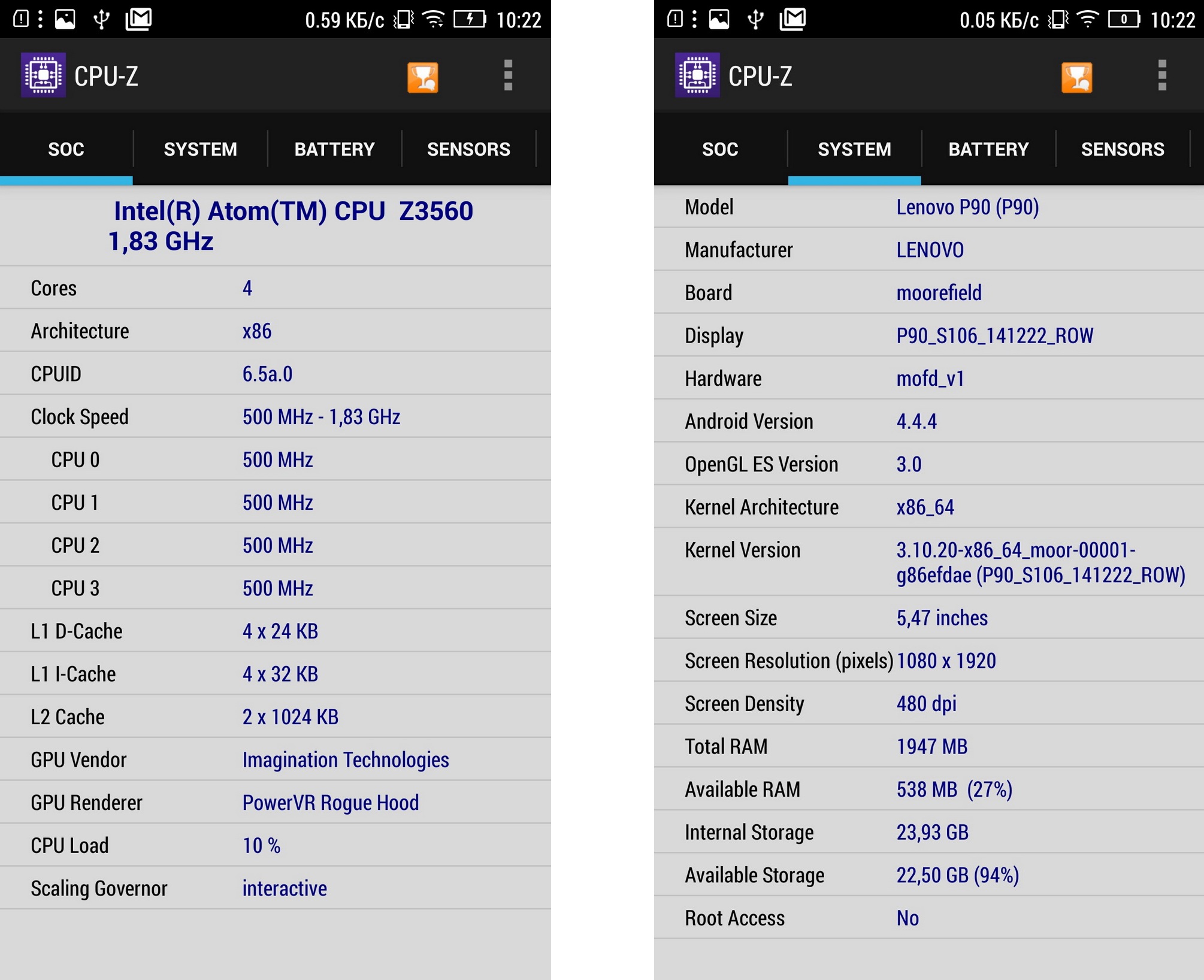
Task: Tap CPU Load 10 % value
Action: click(x=261, y=846)
